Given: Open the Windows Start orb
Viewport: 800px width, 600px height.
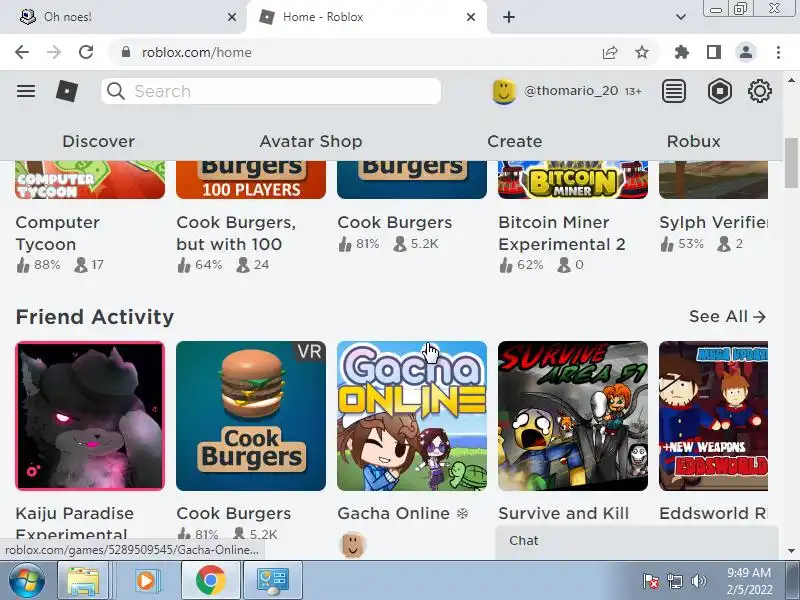Looking at the screenshot, I should (27, 580).
